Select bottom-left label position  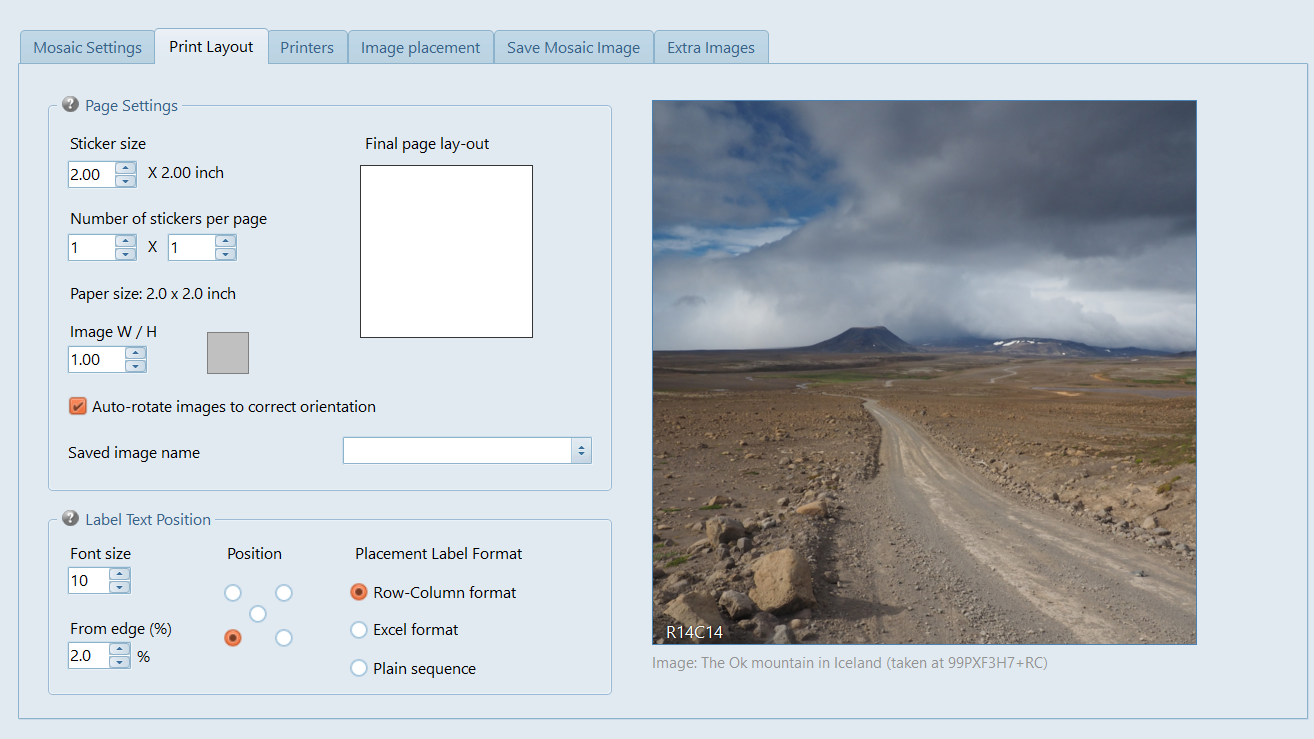click(233, 638)
